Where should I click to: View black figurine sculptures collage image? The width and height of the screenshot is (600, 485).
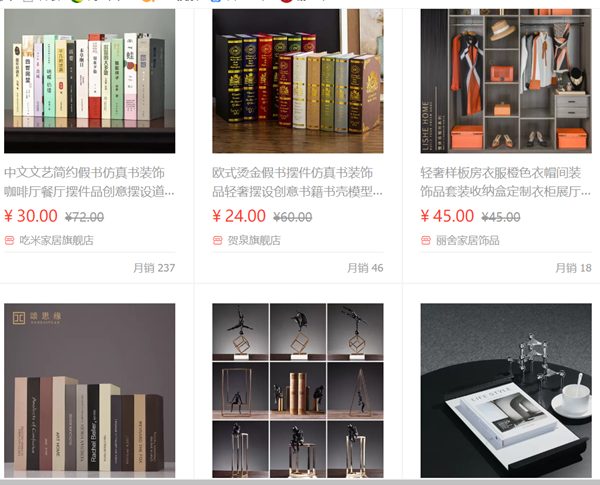tap(298, 390)
